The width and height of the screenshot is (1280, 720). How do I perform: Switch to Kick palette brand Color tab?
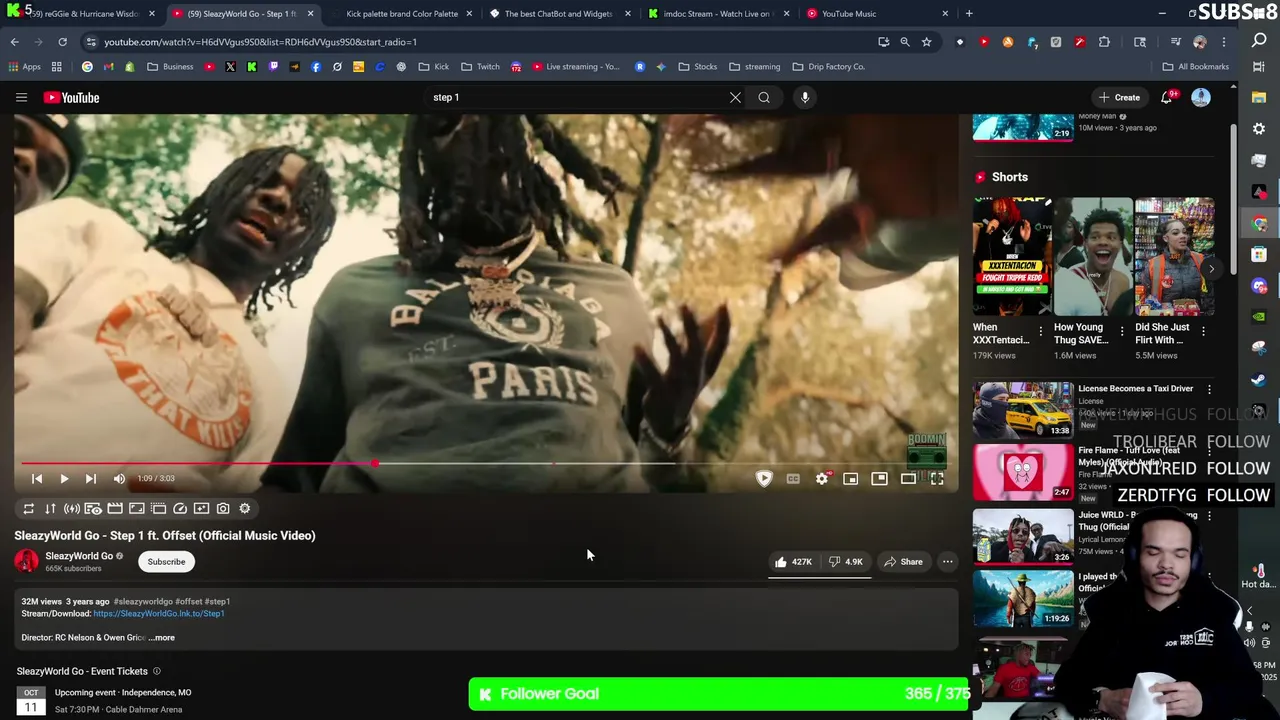[402, 14]
